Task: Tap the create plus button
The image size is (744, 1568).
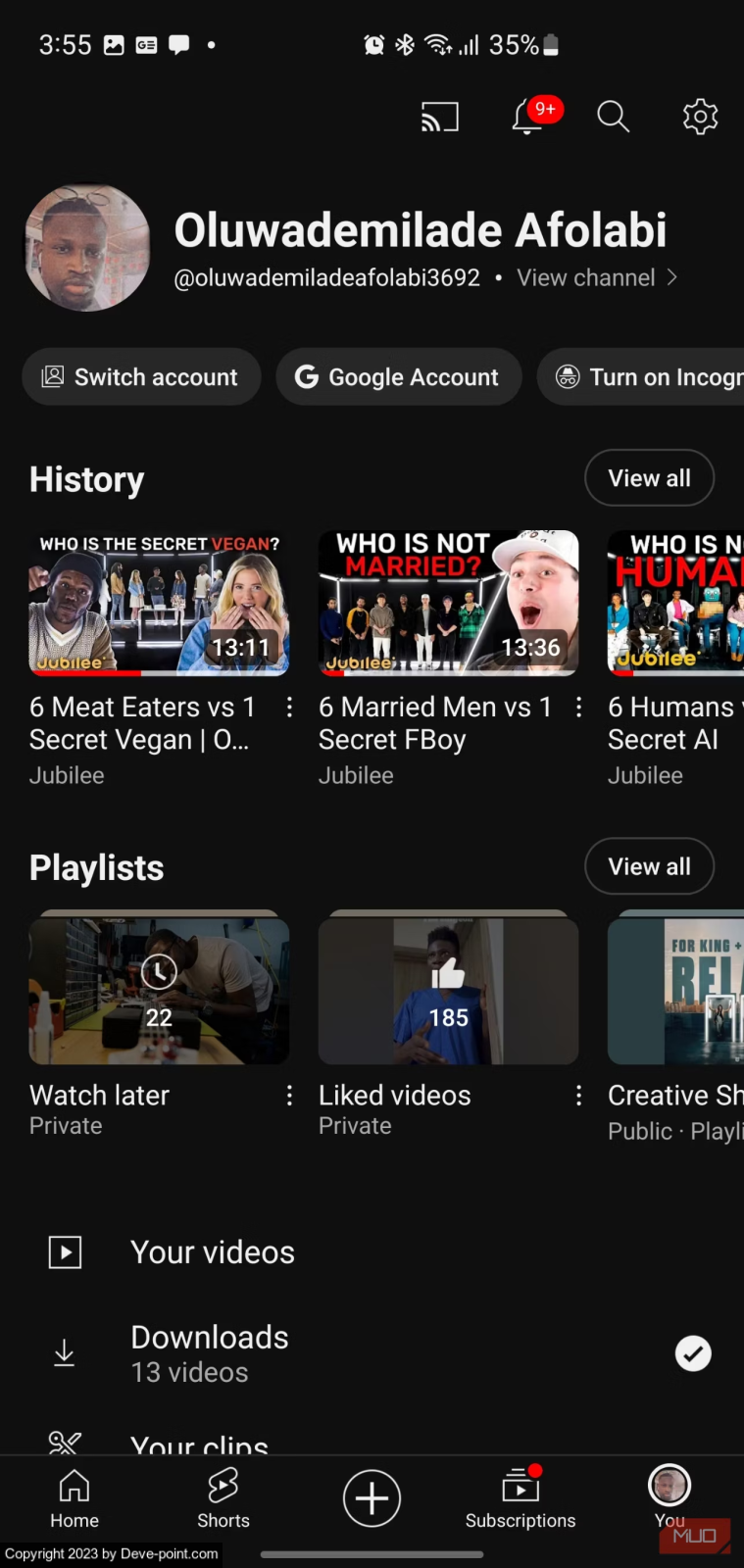Action: coord(372,1498)
